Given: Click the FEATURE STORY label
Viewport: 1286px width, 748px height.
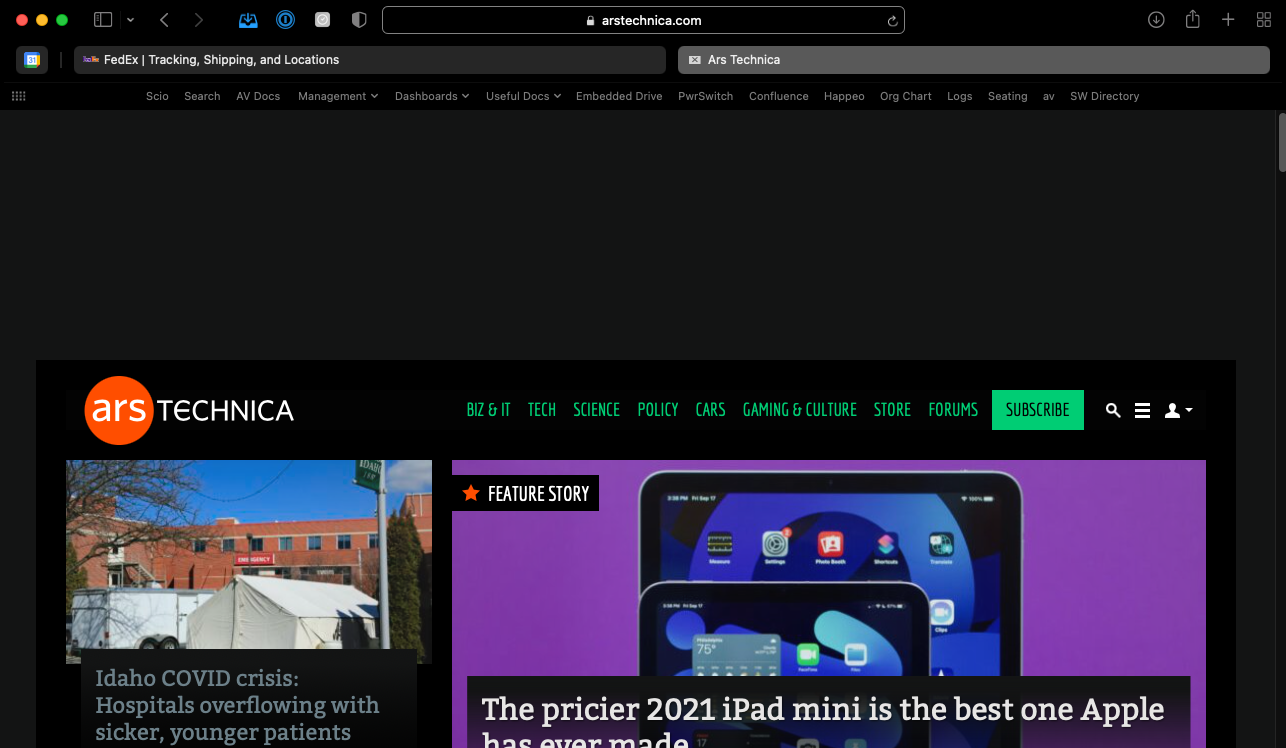Looking at the screenshot, I should point(525,493).
